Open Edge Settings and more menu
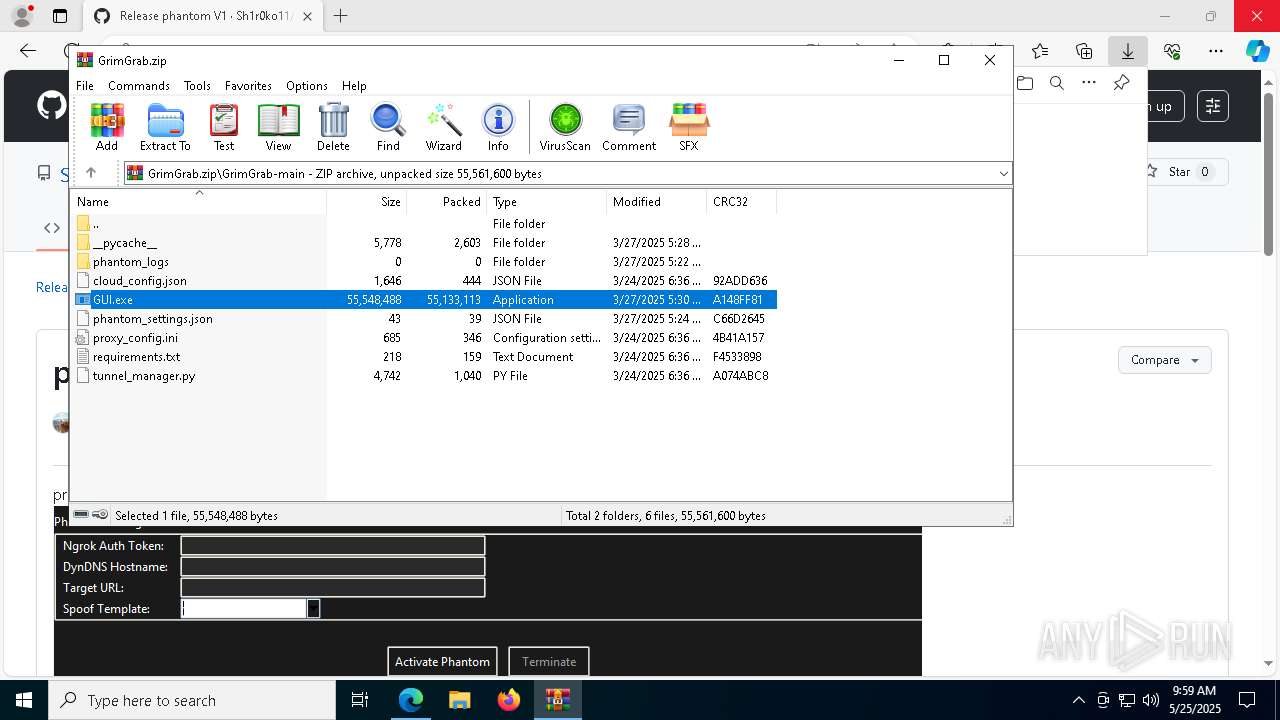 tap(1216, 50)
